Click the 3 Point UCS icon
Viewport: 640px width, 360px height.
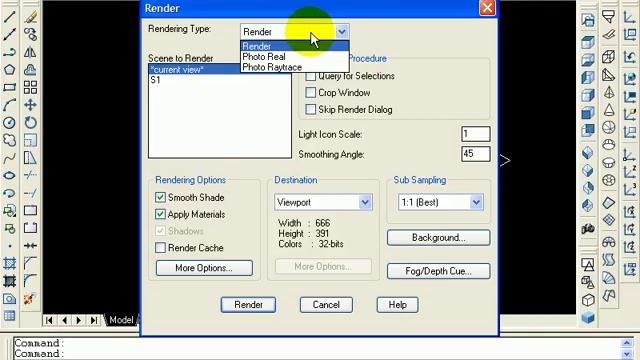point(630,189)
